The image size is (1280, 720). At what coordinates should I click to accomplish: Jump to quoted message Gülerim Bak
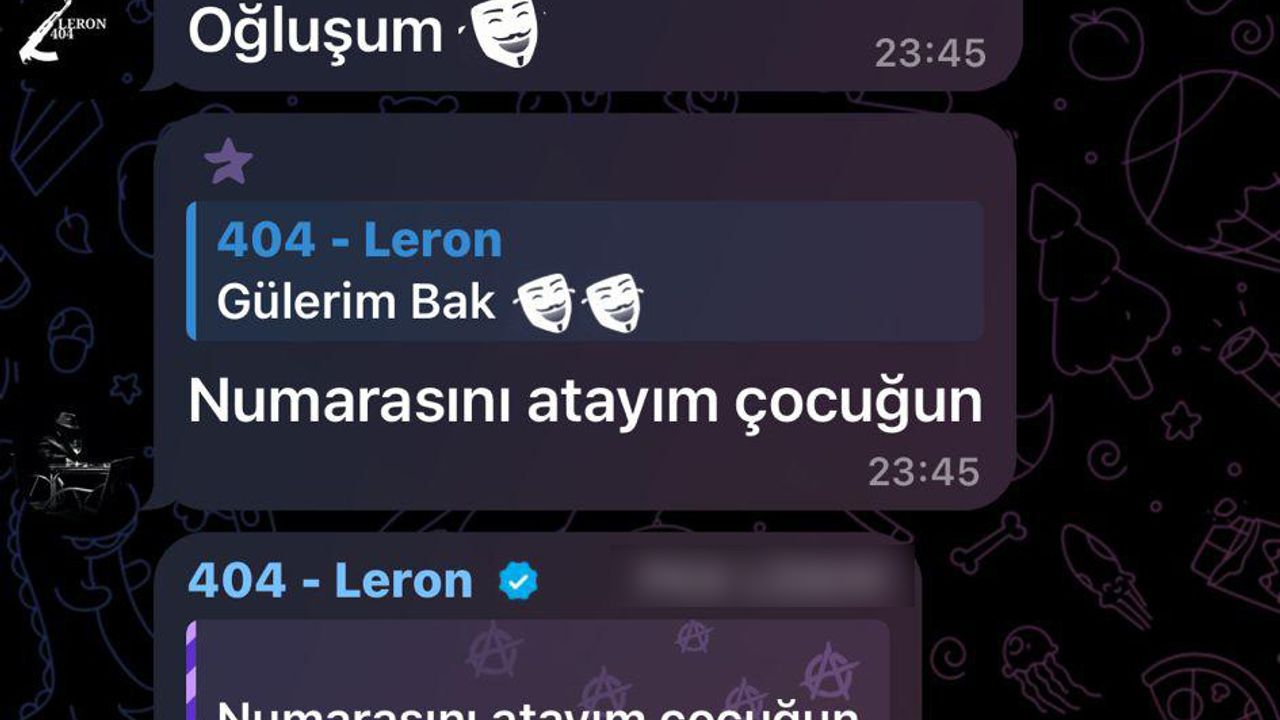point(585,271)
